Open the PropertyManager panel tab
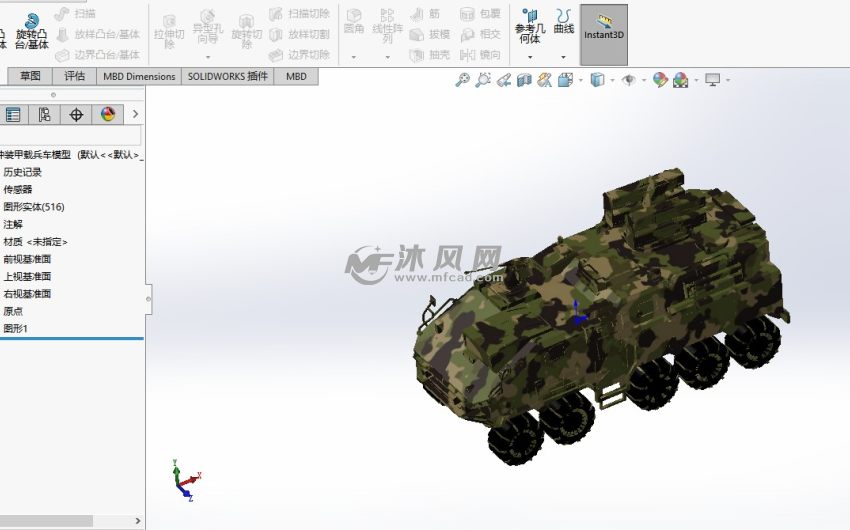 [13, 114]
